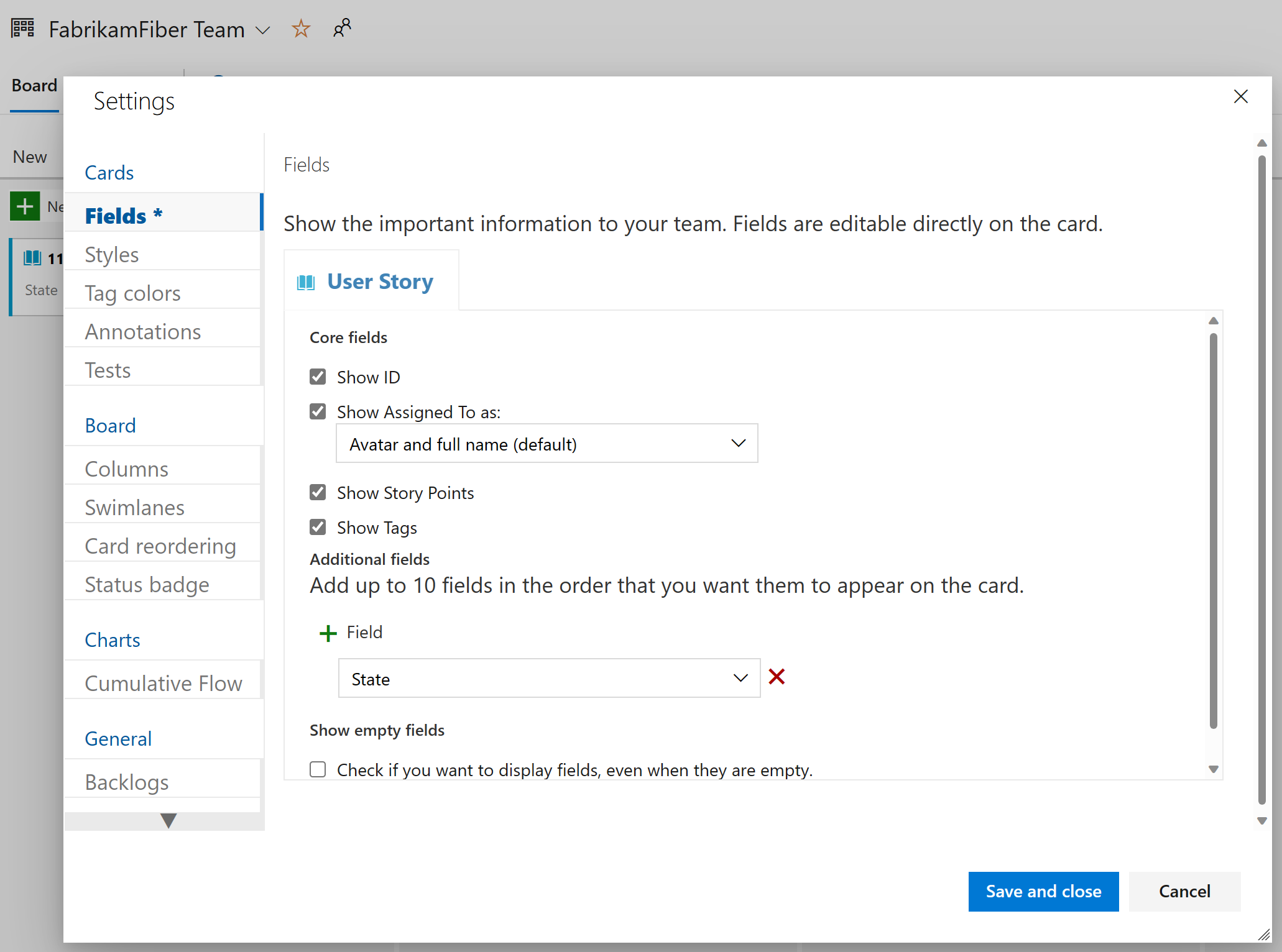Toggle the Show Story Points checkbox

click(318, 492)
